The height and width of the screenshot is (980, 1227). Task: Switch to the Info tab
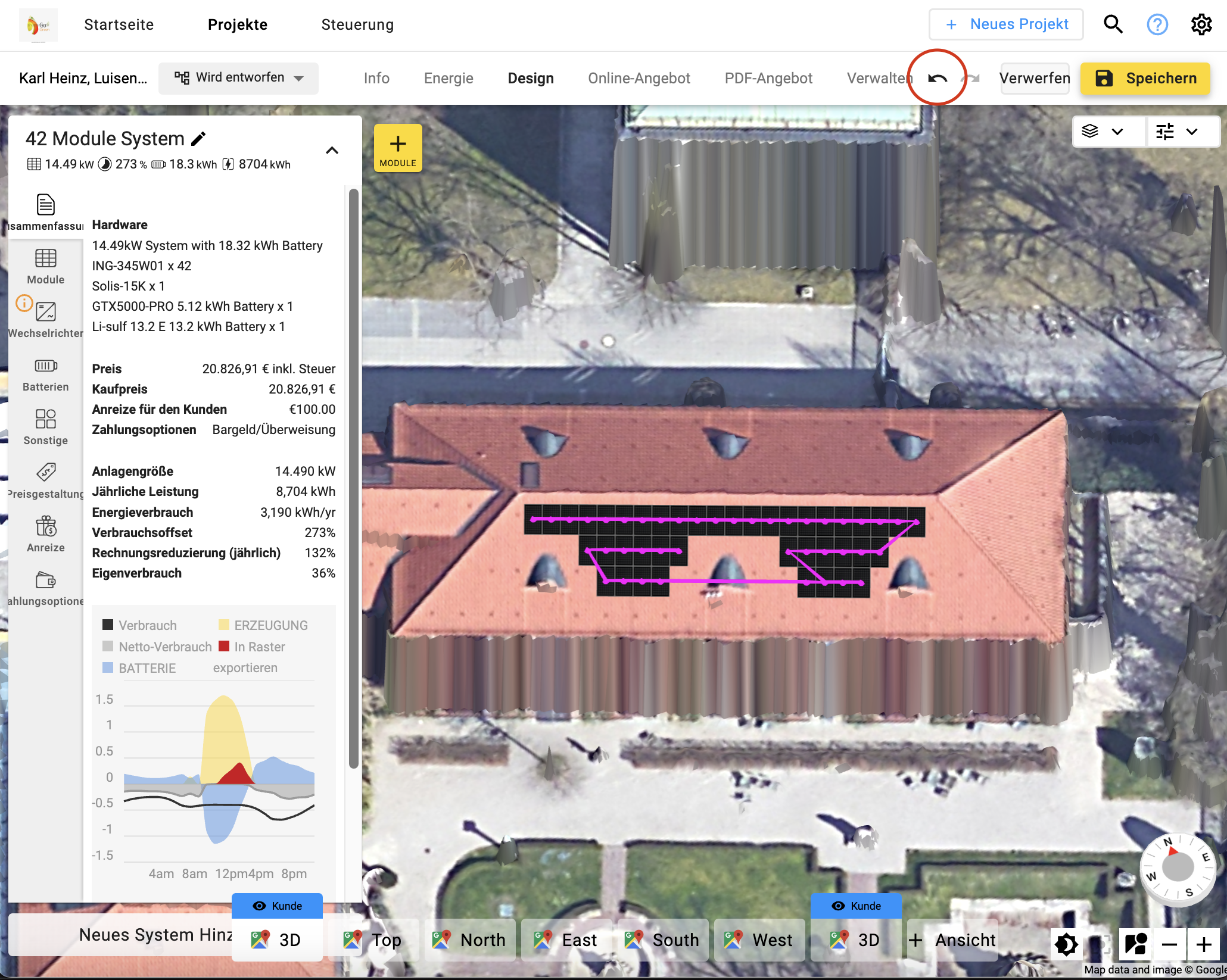click(x=376, y=78)
